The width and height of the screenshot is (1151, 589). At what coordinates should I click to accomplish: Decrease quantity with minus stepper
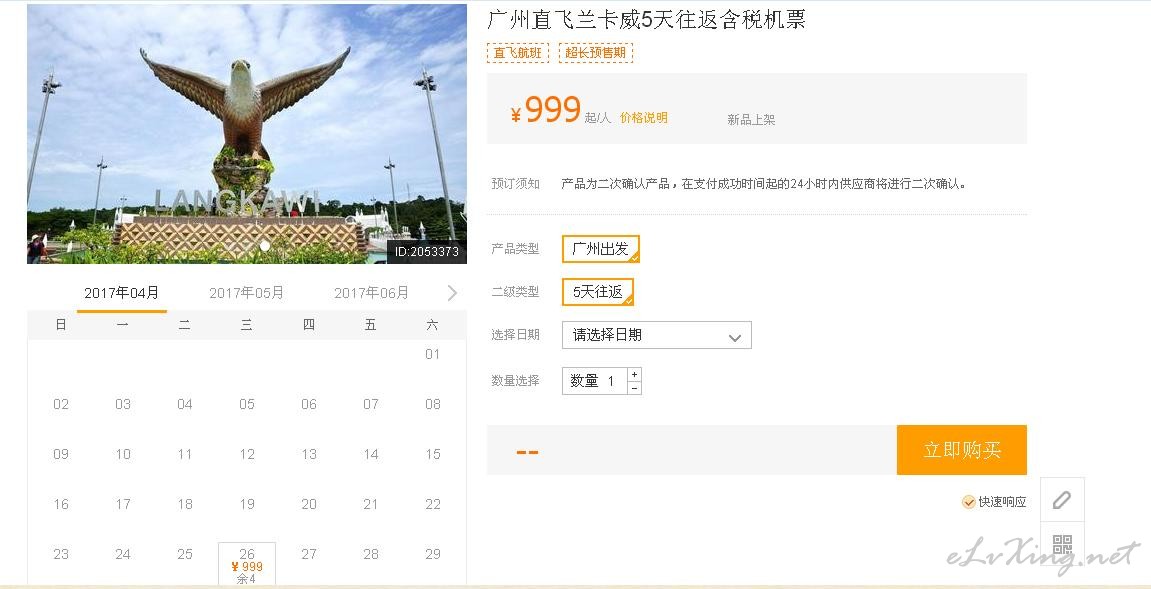(634, 388)
